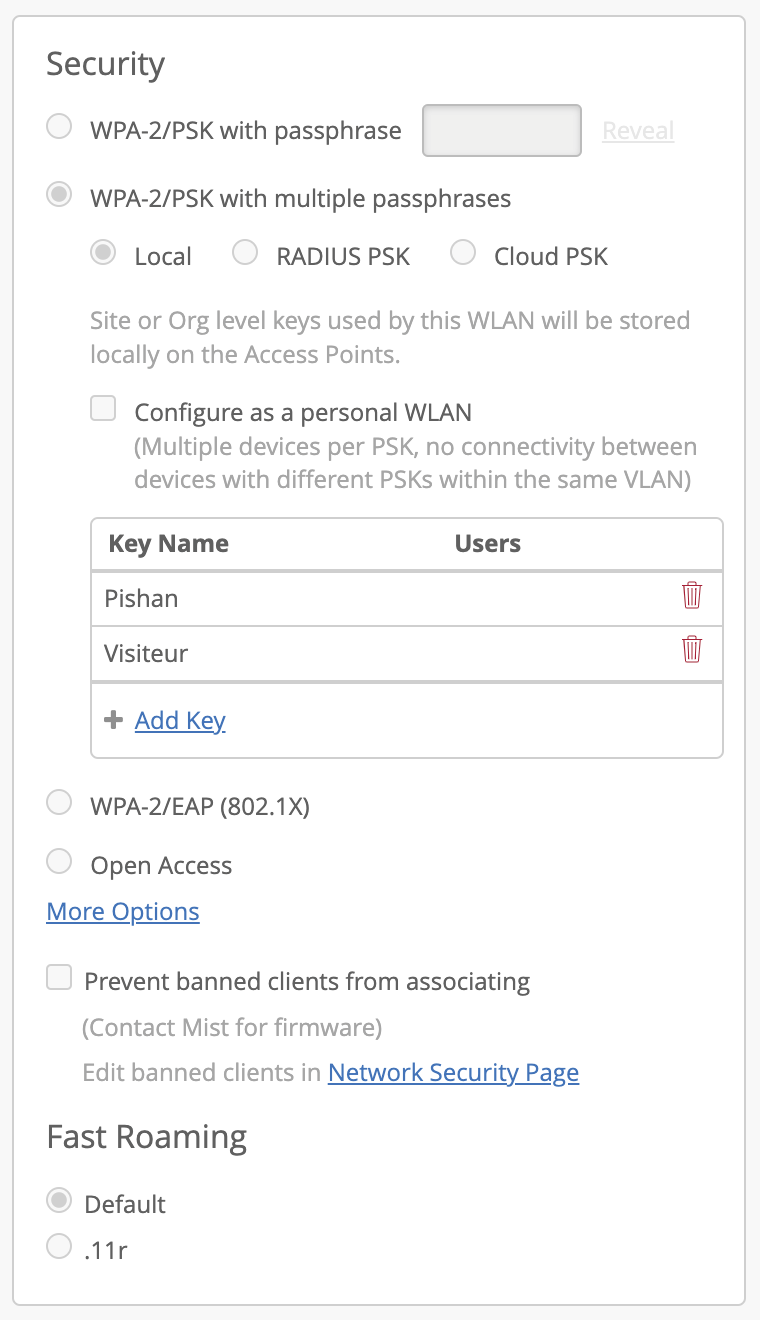Click the passphrase input field
The image size is (760, 1320).
click(x=502, y=131)
